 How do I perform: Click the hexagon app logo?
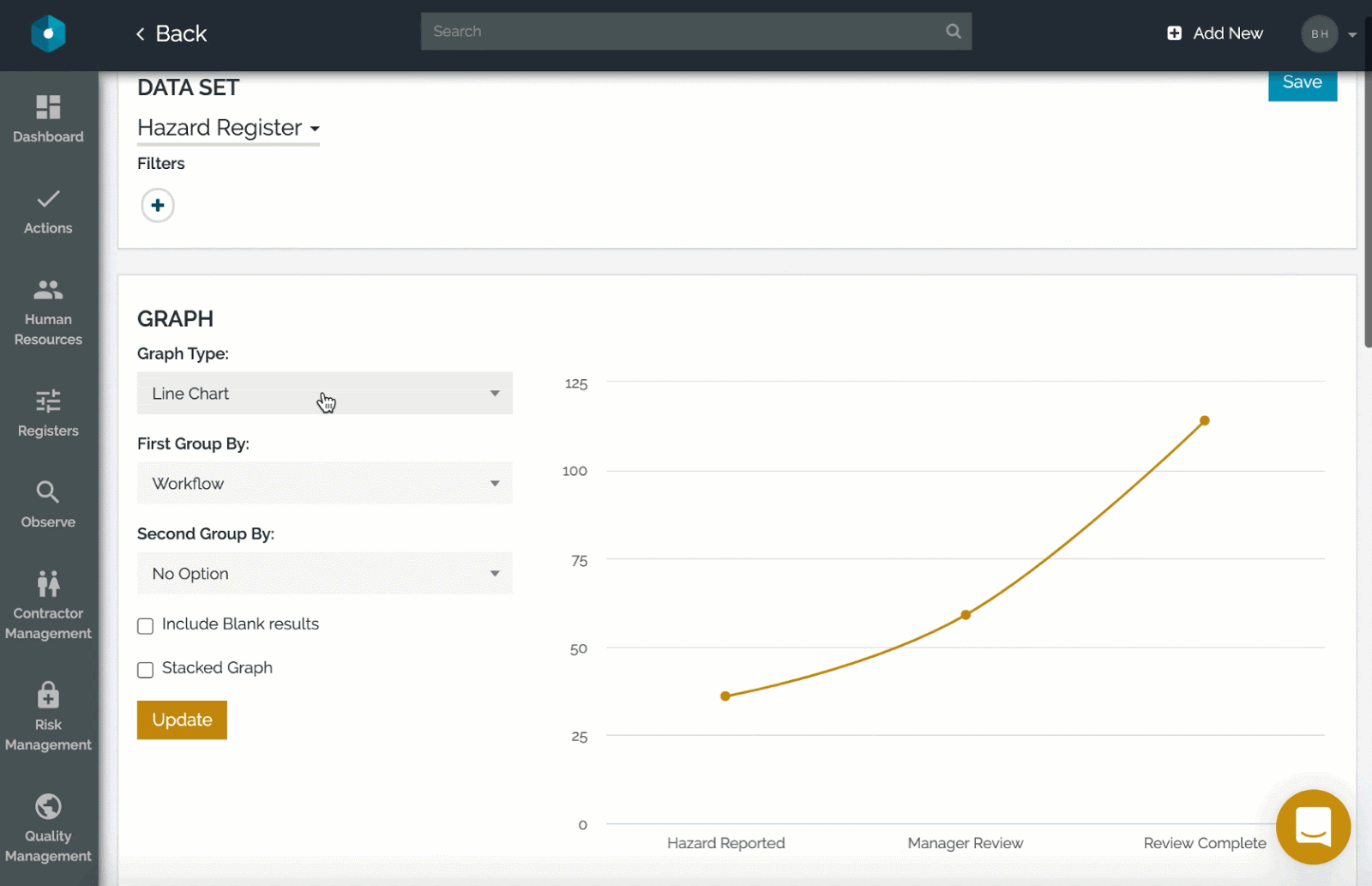click(x=48, y=34)
